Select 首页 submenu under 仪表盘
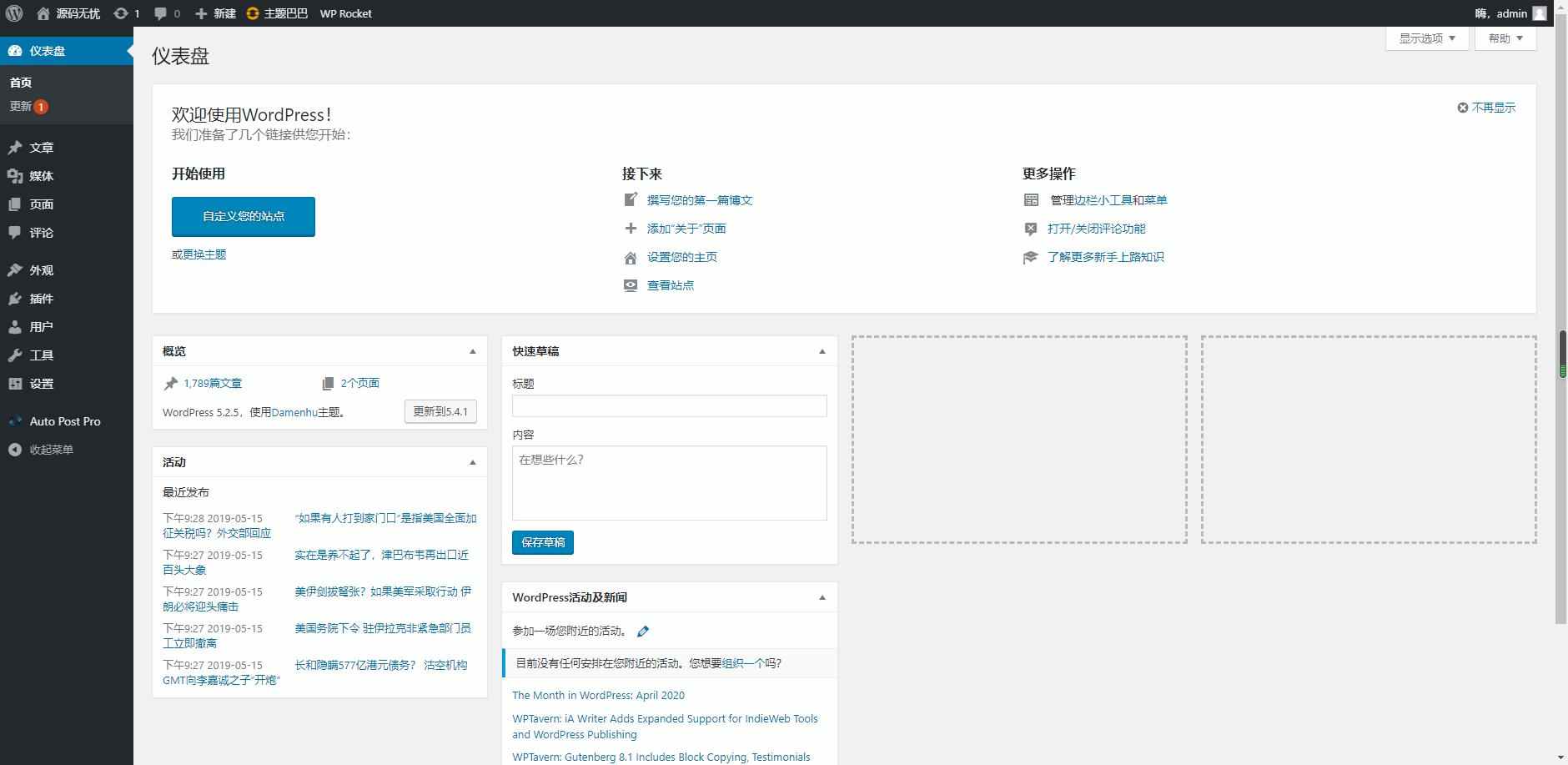Image resolution: width=1568 pixels, height=765 pixels. 21,83
